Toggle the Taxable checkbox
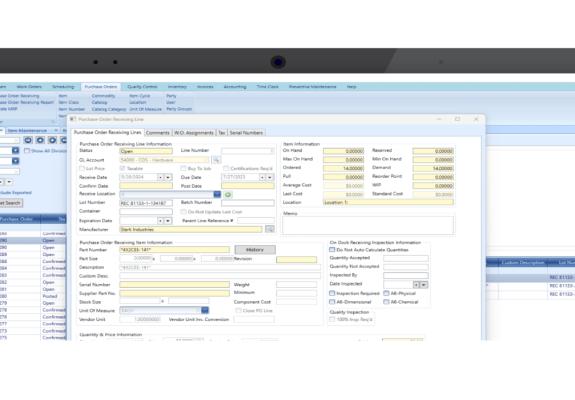575x400 pixels. click(x=122, y=168)
